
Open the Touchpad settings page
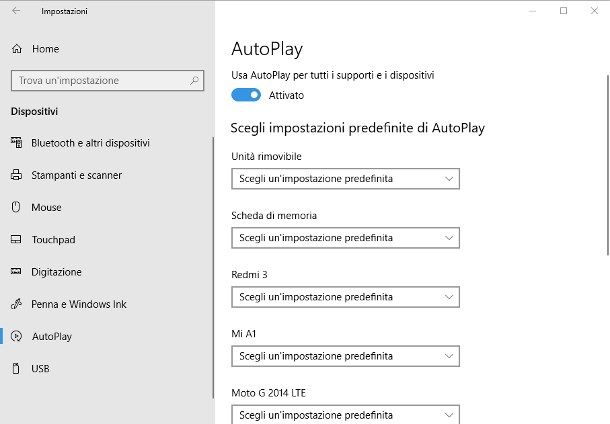(x=53, y=240)
